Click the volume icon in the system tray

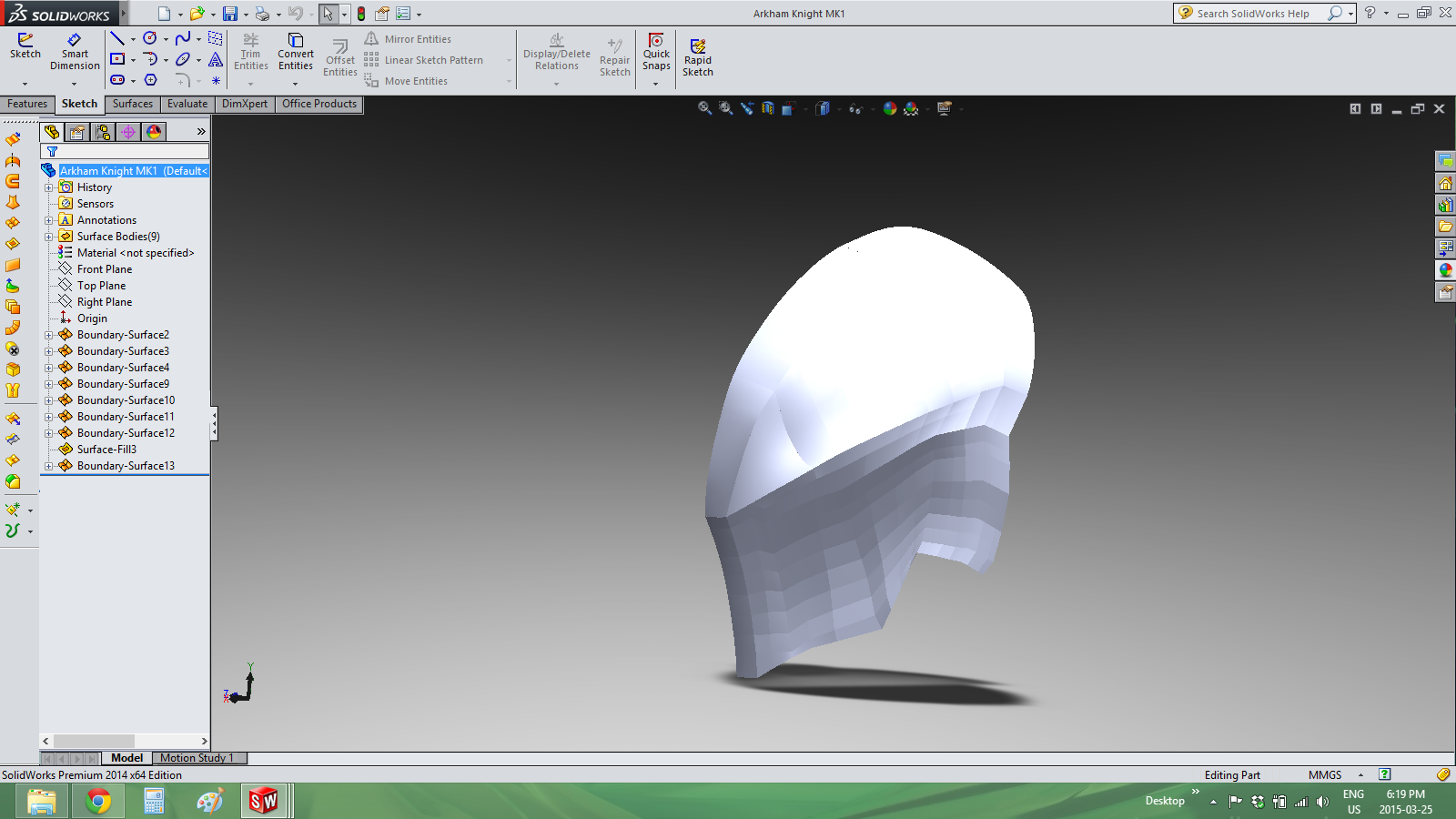tap(1322, 802)
